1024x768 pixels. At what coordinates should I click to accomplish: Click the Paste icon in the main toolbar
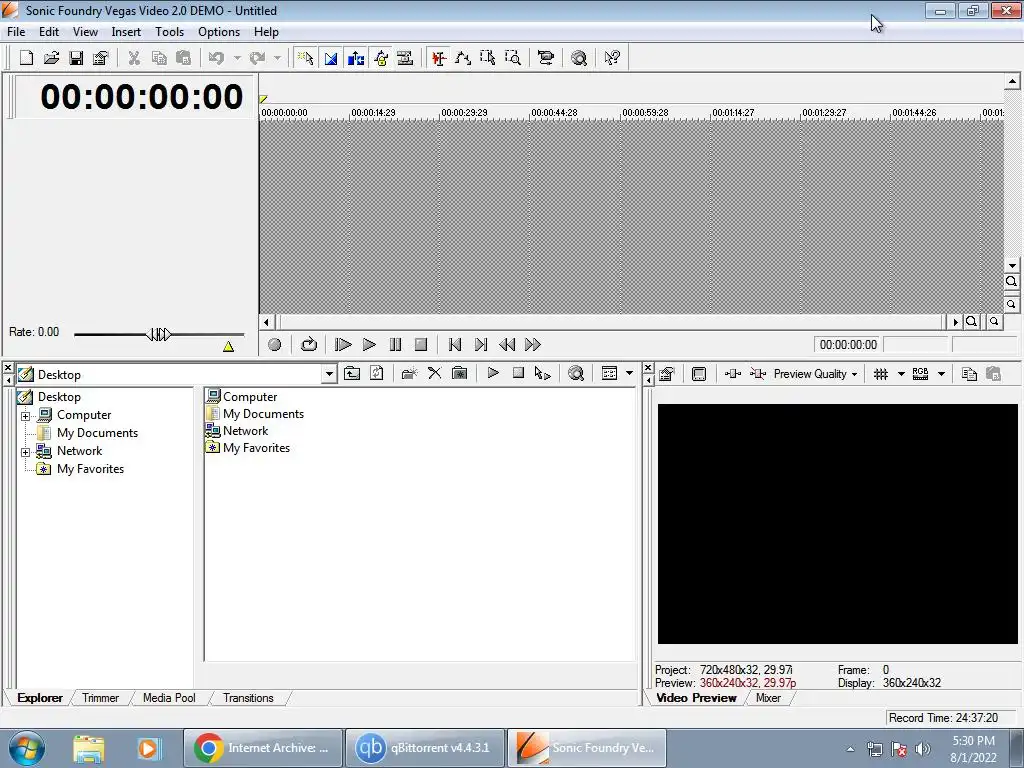[x=184, y=58]
